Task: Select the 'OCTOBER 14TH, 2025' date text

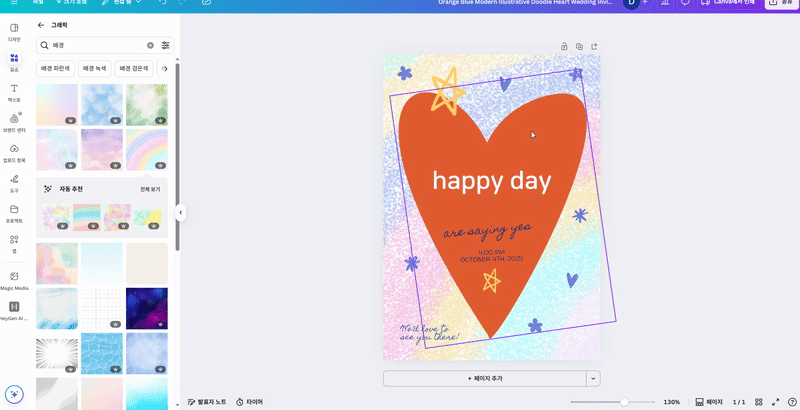Action: coord(491,259)
